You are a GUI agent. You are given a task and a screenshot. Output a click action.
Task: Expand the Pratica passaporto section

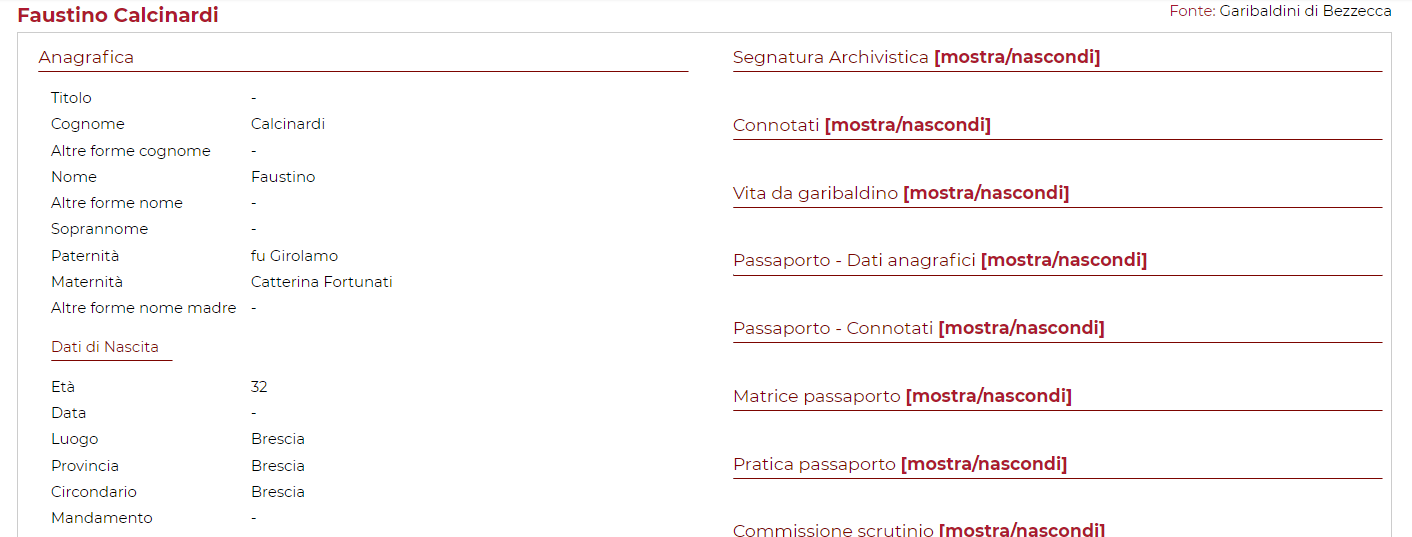(x=983, y=464)
